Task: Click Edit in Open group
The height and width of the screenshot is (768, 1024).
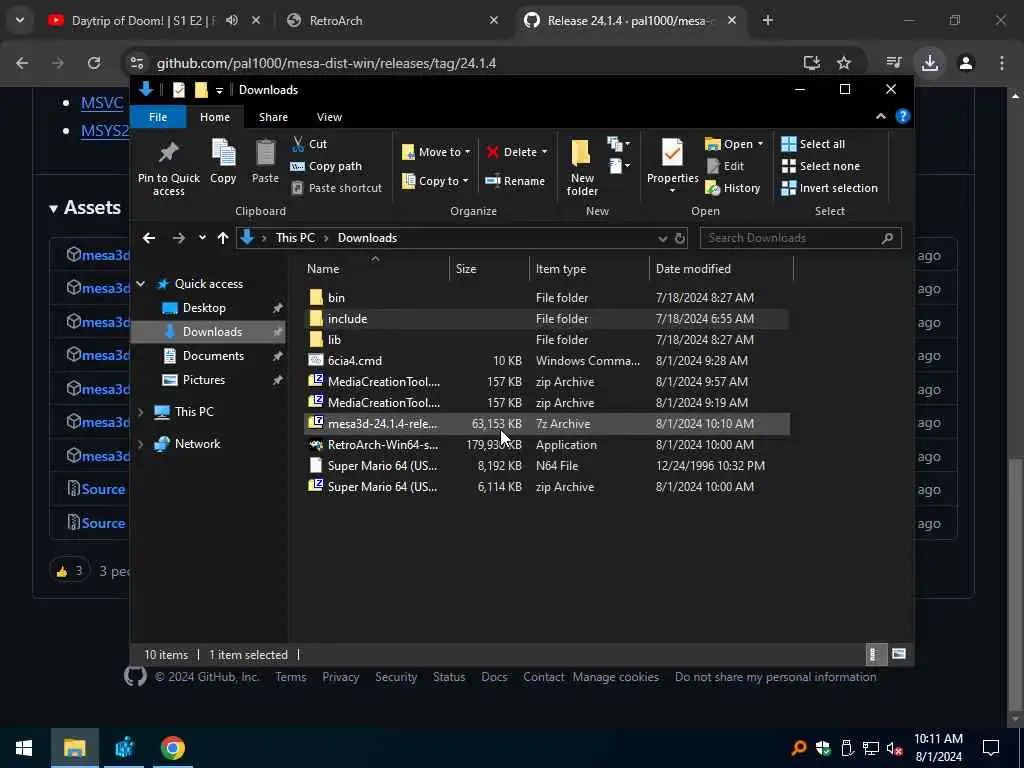Action: [x=725, y=166]
